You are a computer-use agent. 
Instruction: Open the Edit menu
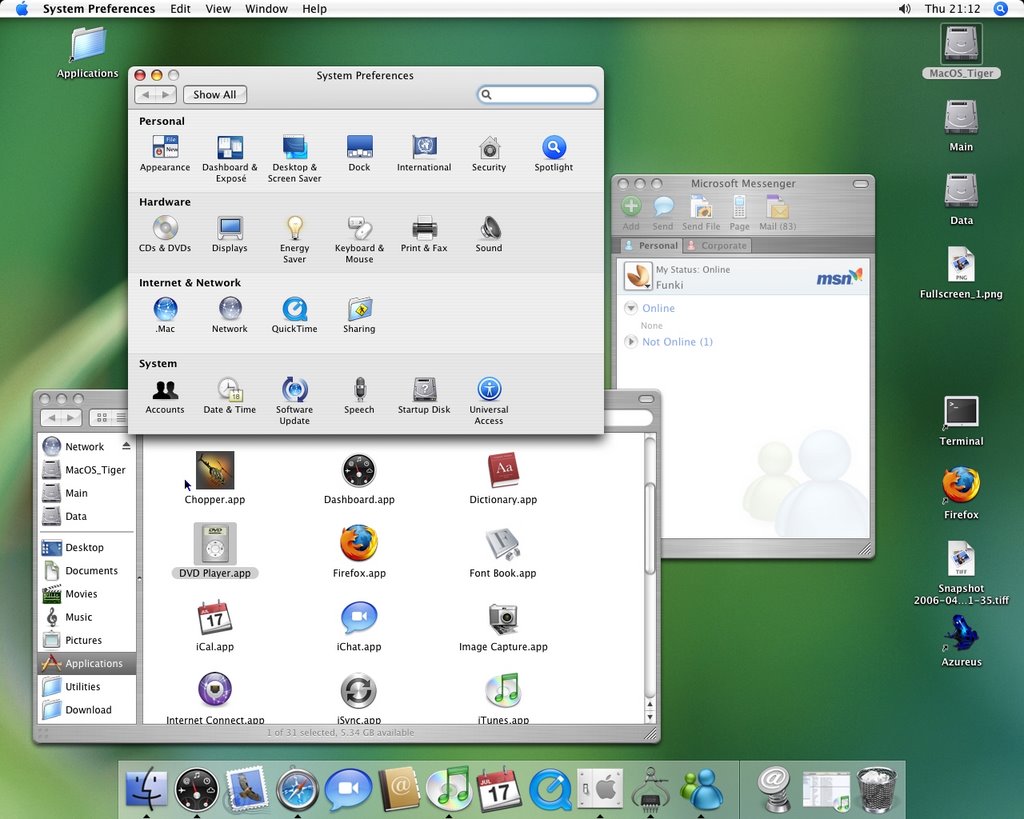tap(180, 8)
